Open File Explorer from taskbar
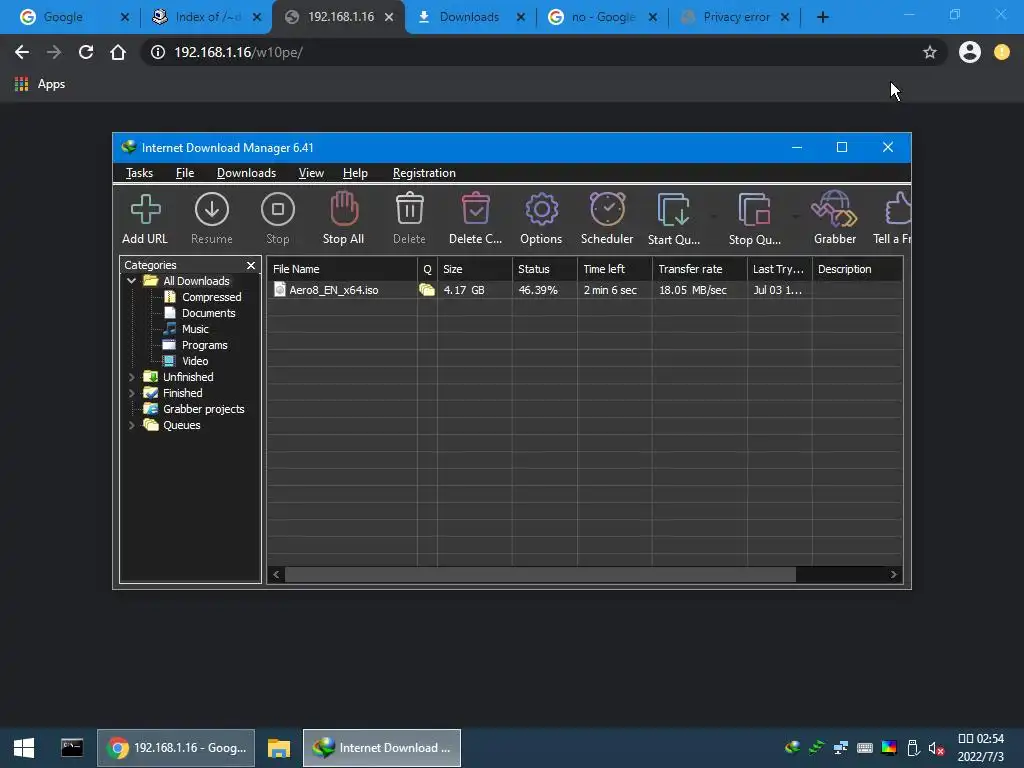 [279, 748]
